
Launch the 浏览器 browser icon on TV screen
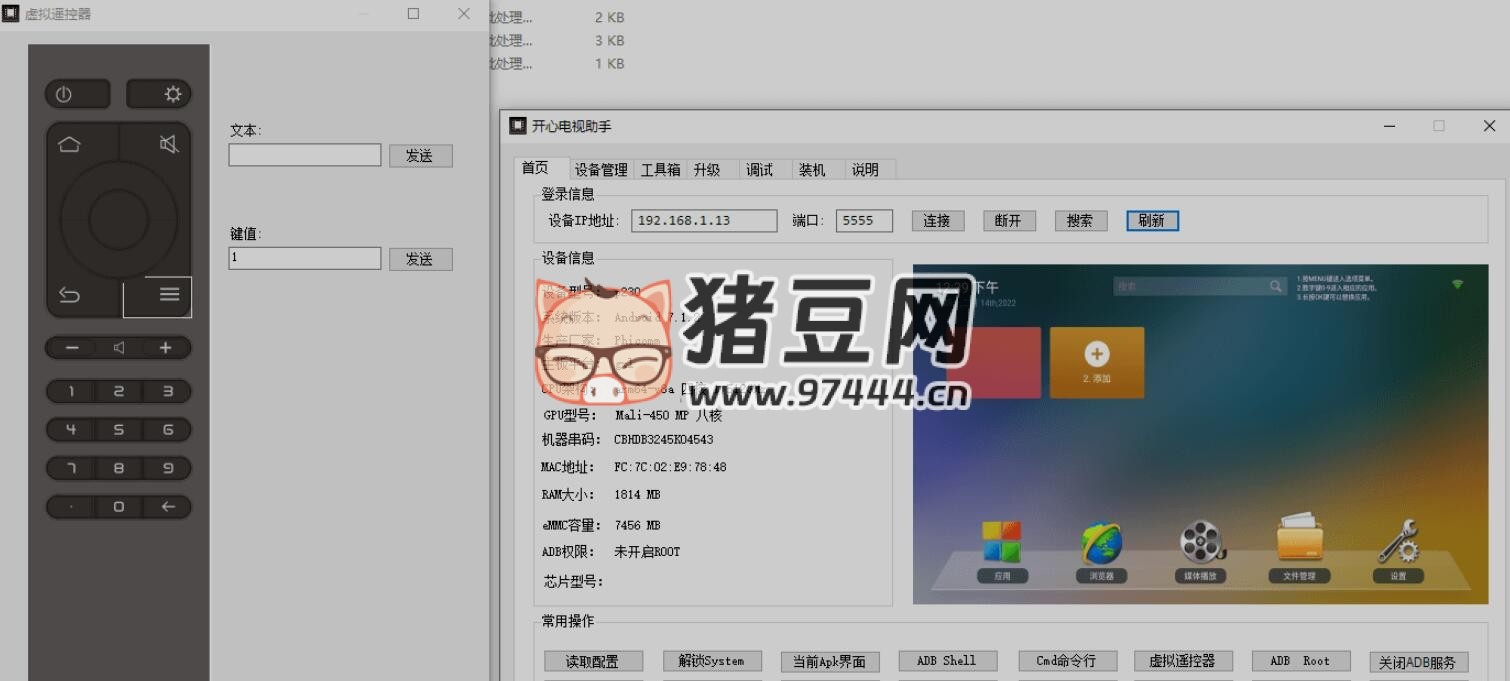(x=1100, y=545)
